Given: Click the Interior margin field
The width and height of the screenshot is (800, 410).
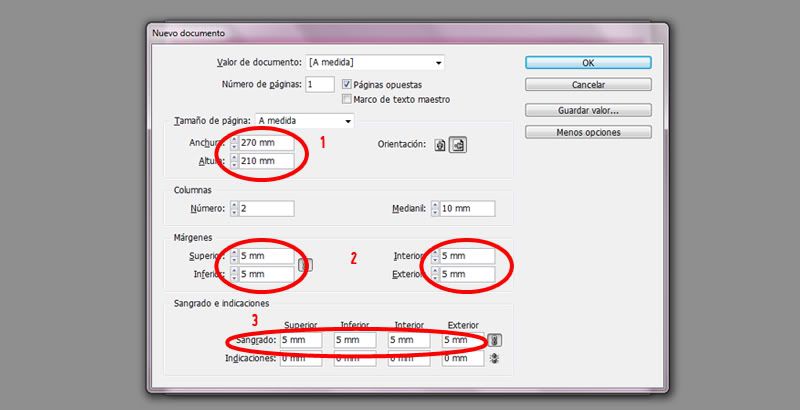Looking at the screenshot, I should pos(467,256).
